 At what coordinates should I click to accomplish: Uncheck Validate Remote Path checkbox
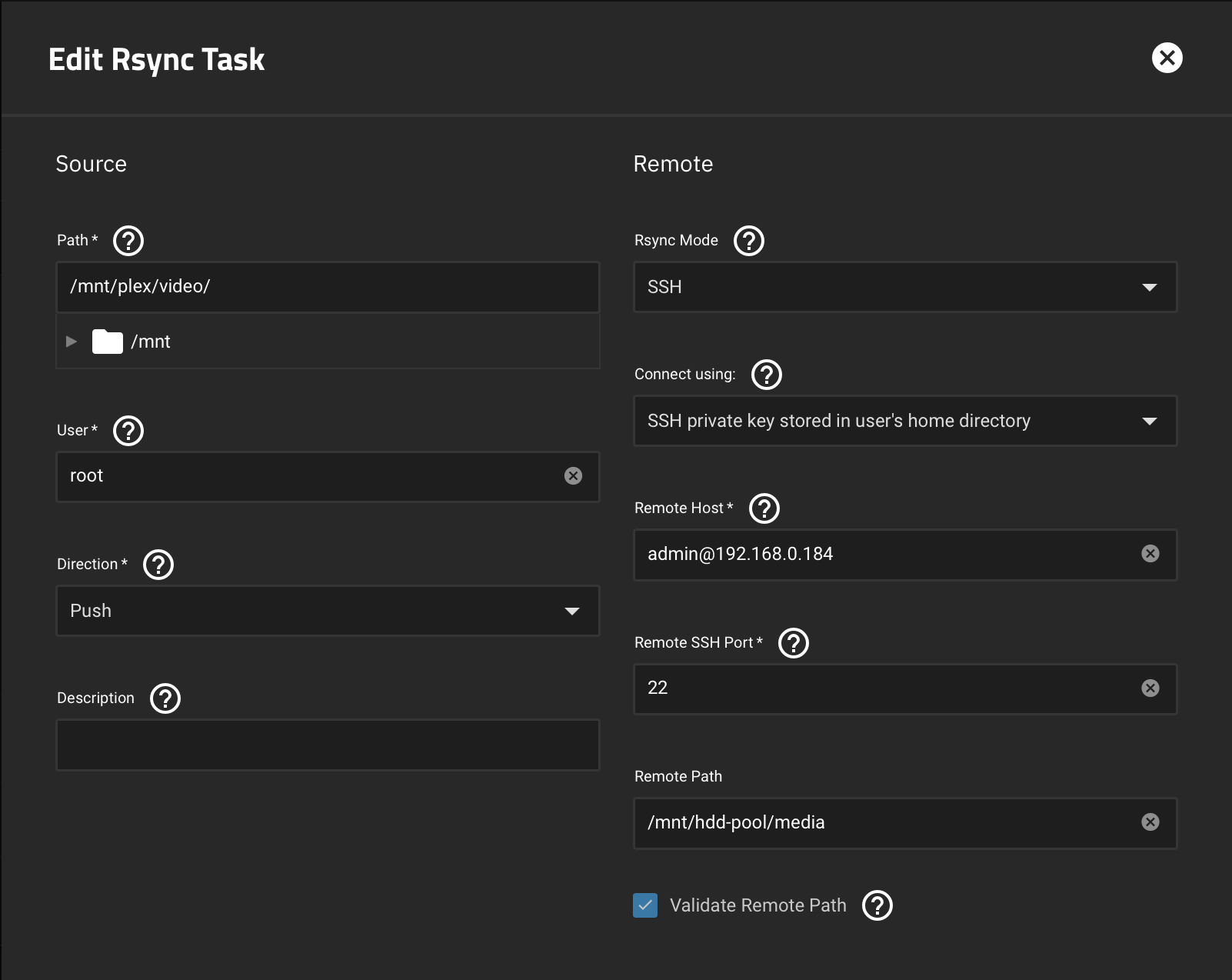645,905
